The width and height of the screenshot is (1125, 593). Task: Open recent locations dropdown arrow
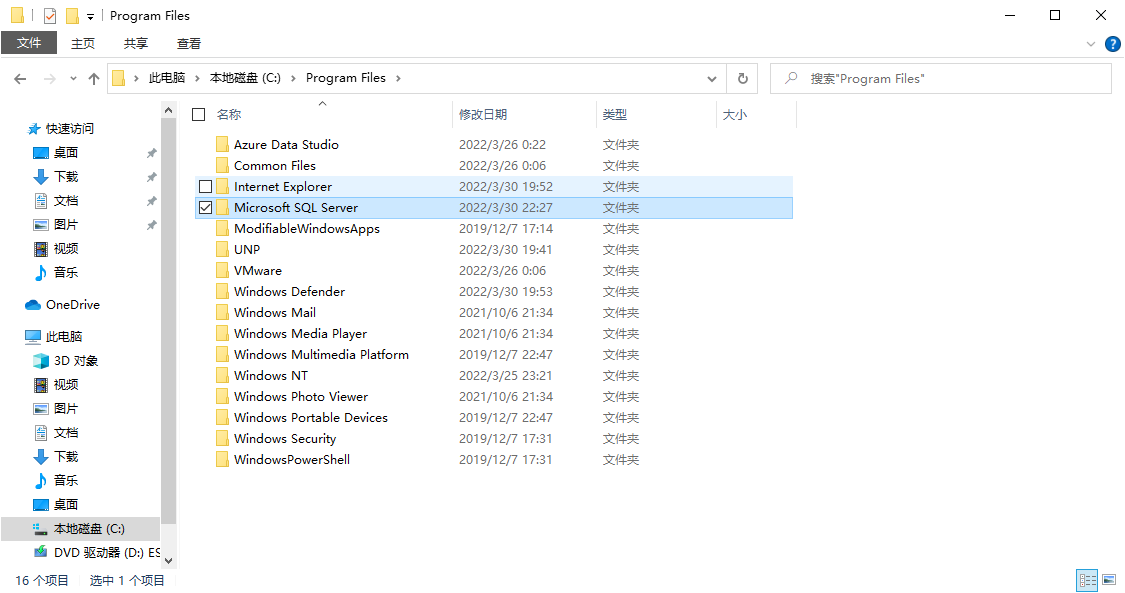tap(73, 79)
